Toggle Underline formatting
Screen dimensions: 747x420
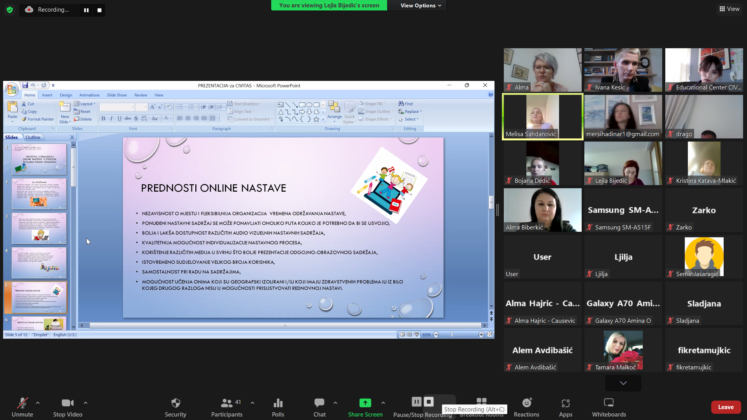coord(119,119)
